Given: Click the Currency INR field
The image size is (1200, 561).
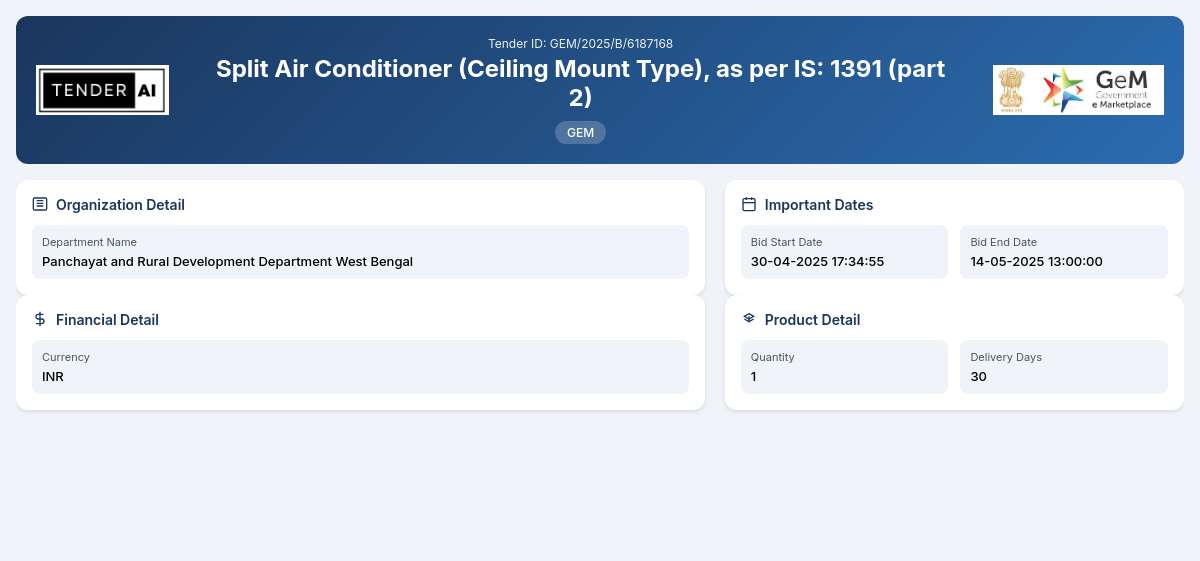Looking at the screenshot, I should [x=360, y=367].
